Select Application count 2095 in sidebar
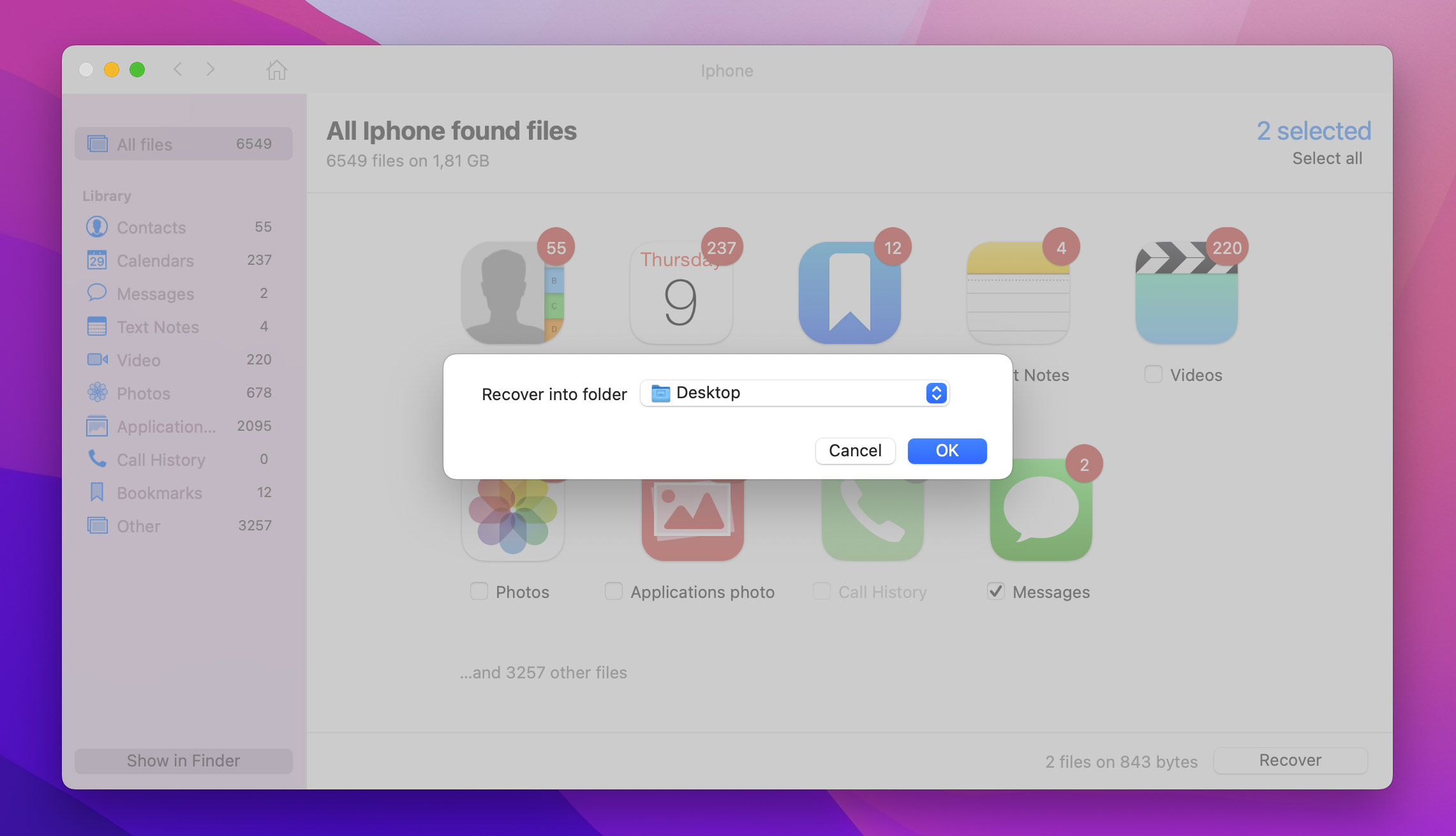The width and height of the screenshot is (1456, 836). [x=254, y=426]
